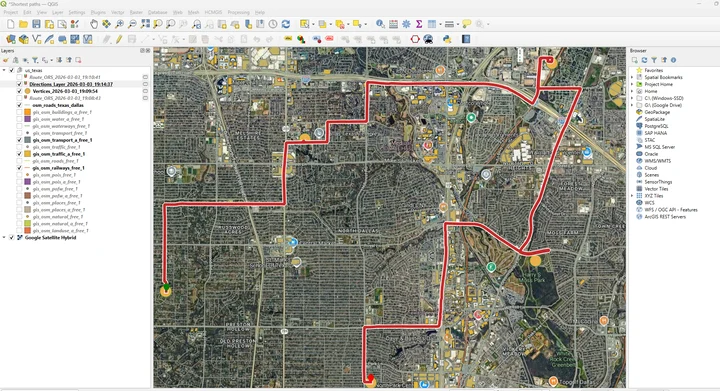Click Open Layer Styling panel brush icon
The width and height of the screenshot is (720, 391).
pyautogui.click(x=6, y=60)
